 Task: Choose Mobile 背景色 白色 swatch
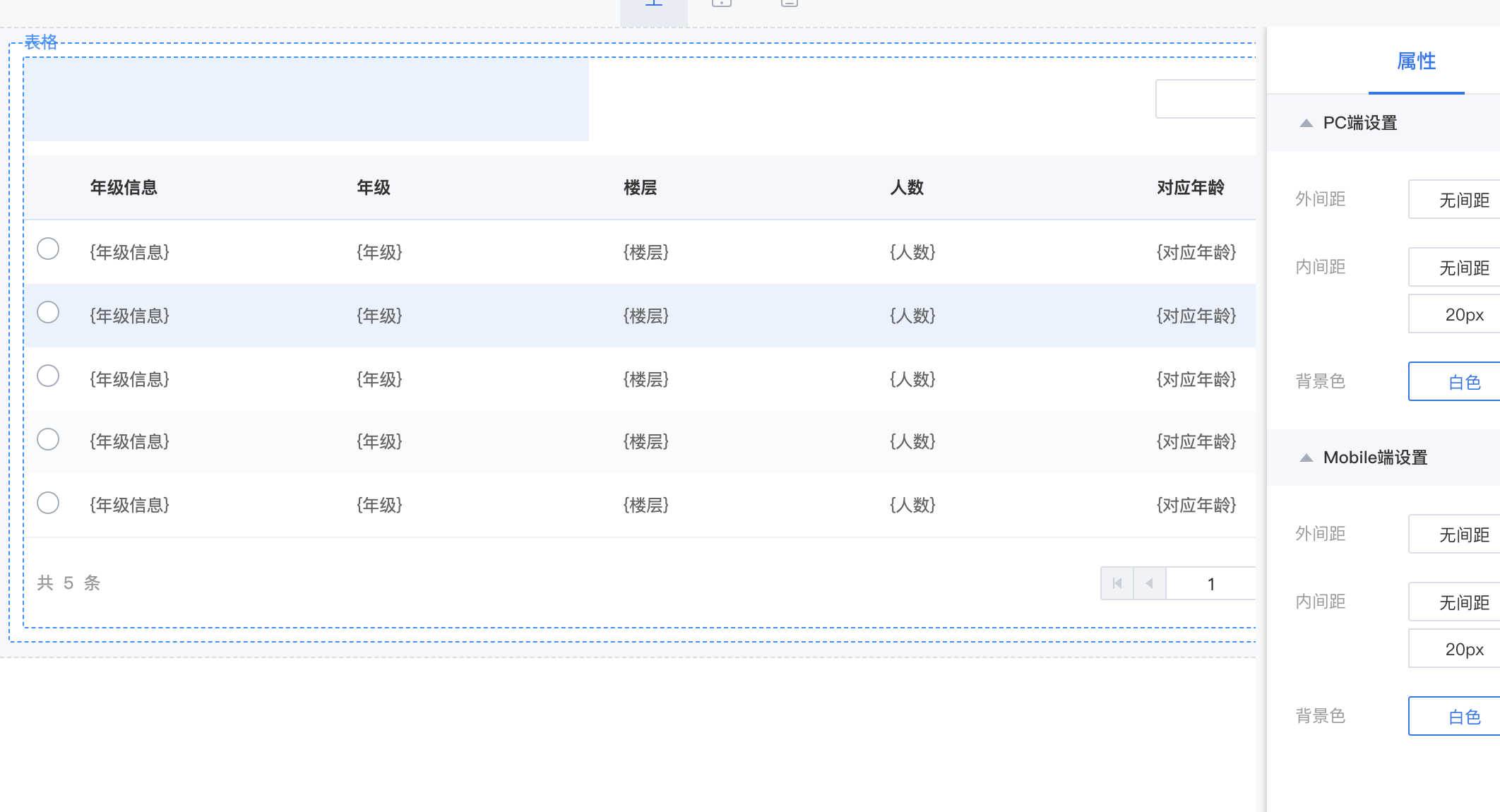(x=1453, y=717)
